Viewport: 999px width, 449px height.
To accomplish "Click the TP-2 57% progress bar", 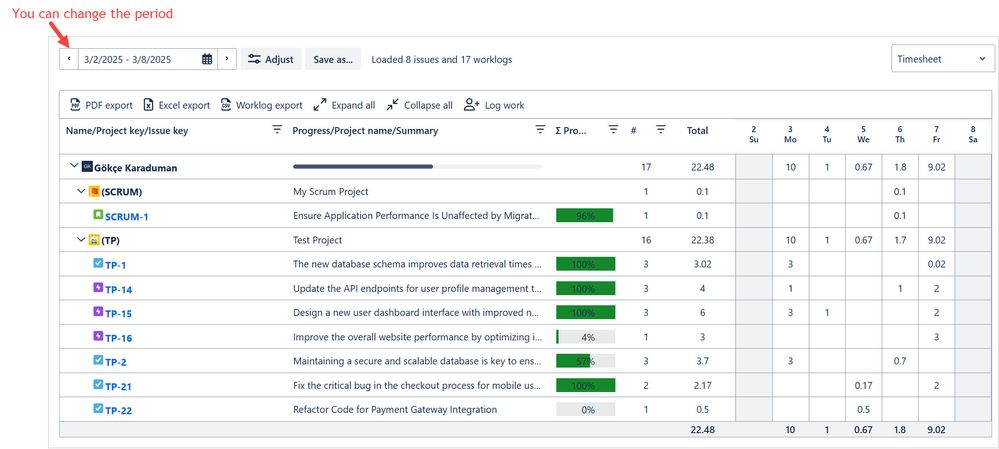I will point(585,361).
